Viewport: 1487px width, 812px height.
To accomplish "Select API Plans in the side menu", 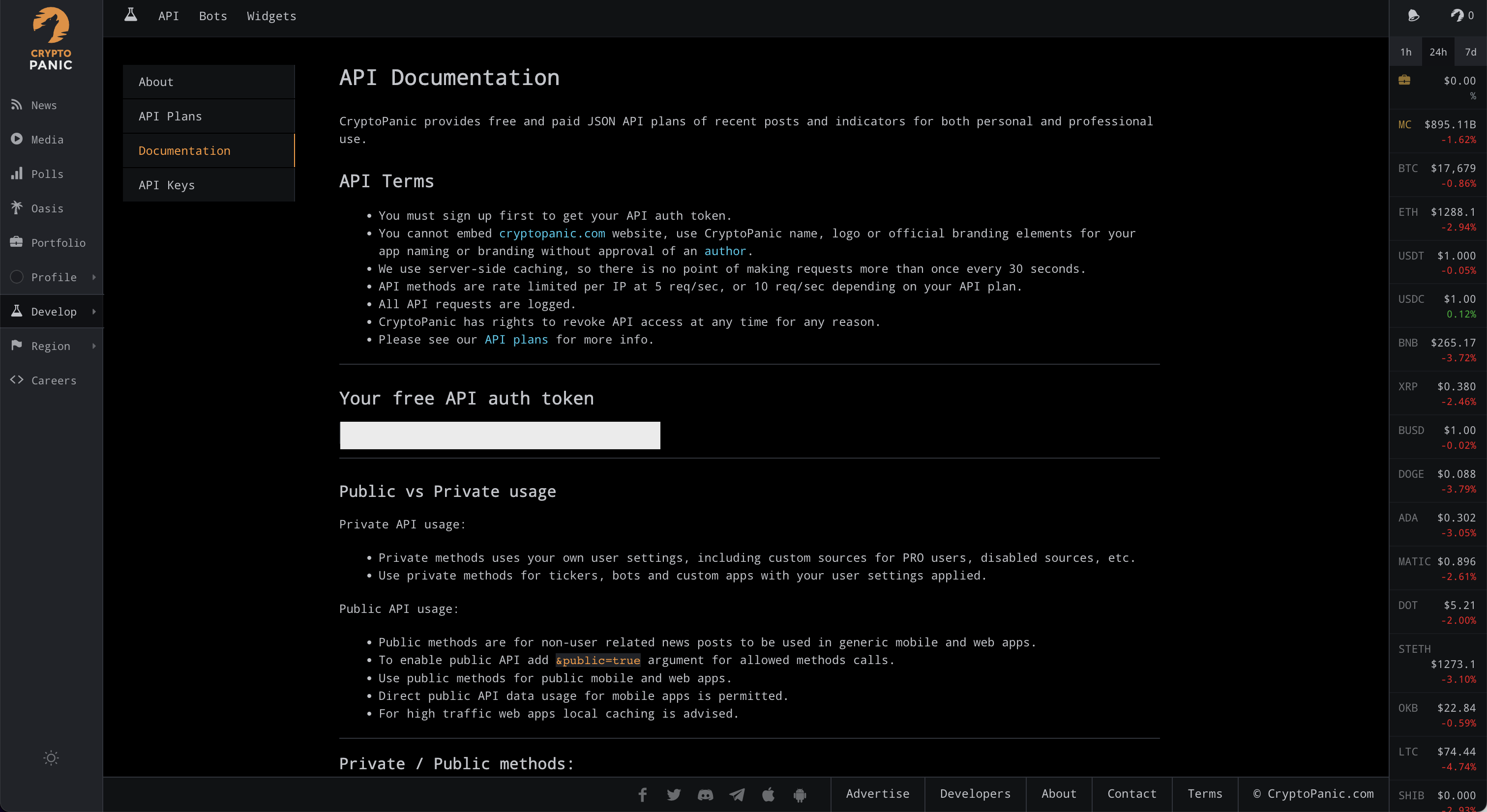I will click(x=208, y=116).
